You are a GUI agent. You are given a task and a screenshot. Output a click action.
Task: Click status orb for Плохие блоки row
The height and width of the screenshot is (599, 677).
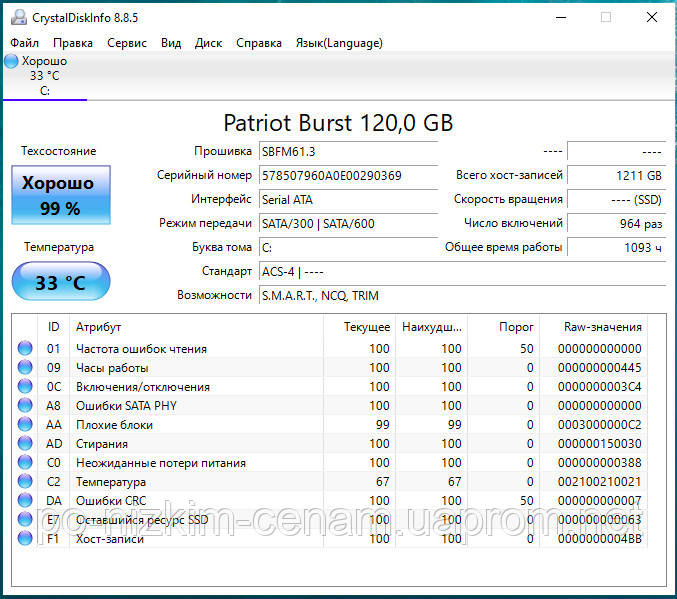tap(25, 425)
